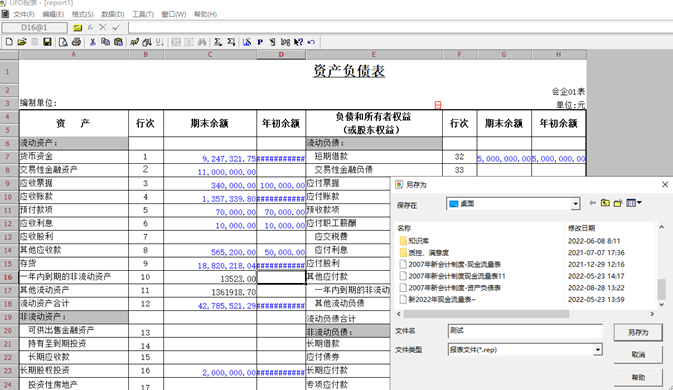This screenshot has height=390, width=673.
Task: Click the file list scroll right arrow
Action: tap(652, 314)
